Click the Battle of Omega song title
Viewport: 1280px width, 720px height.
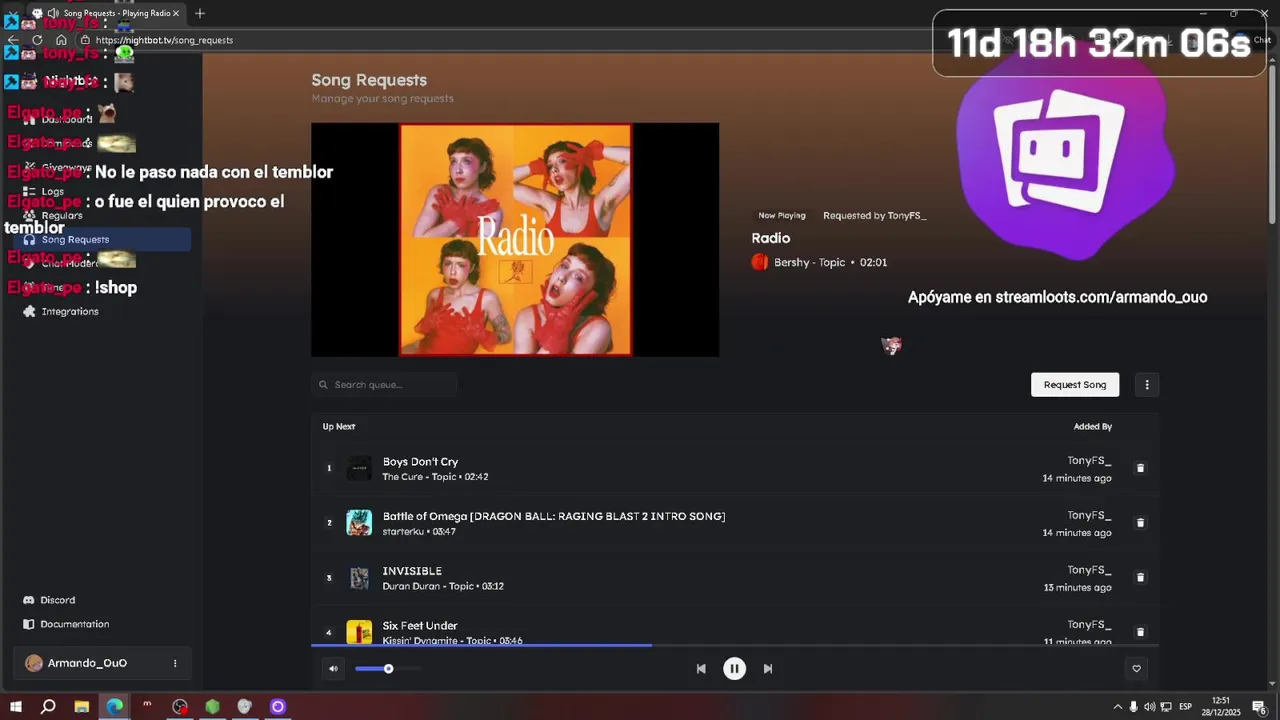(554, 516)
